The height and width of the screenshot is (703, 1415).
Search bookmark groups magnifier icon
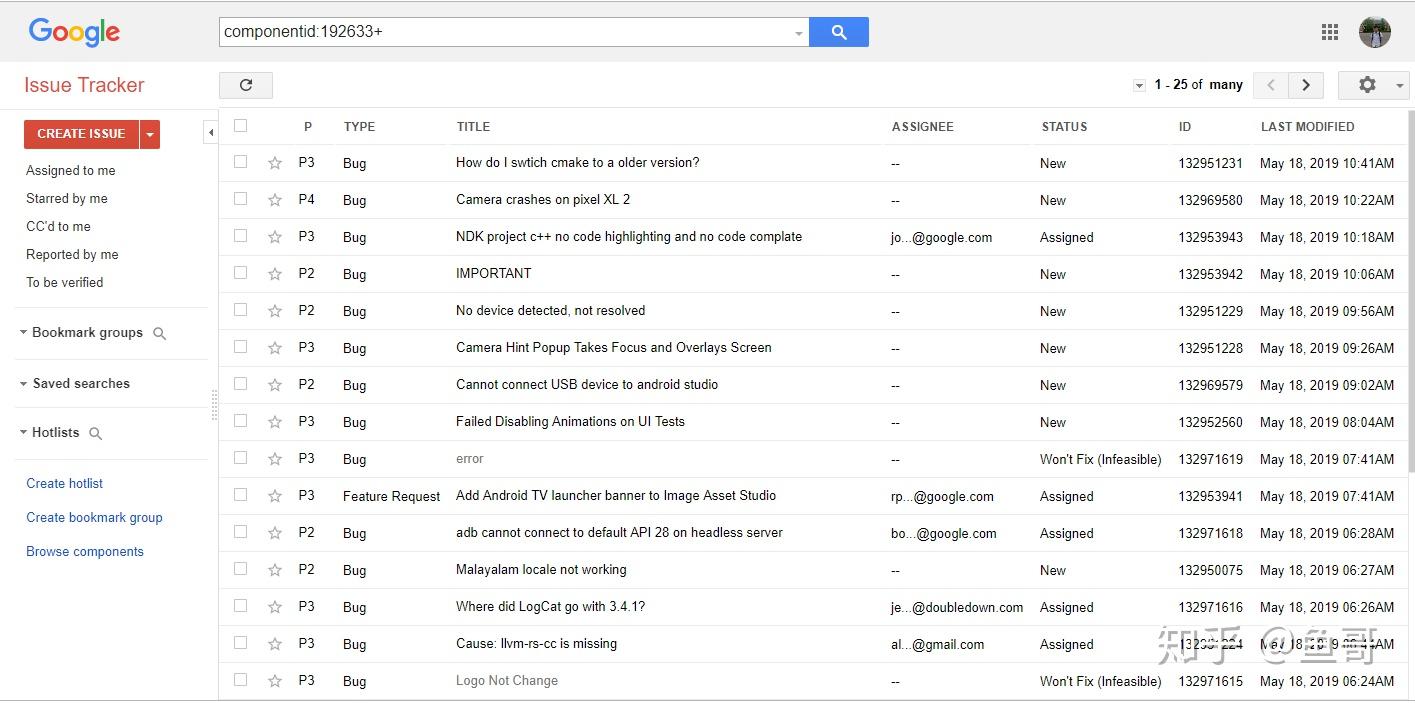(x=159, y=333)
